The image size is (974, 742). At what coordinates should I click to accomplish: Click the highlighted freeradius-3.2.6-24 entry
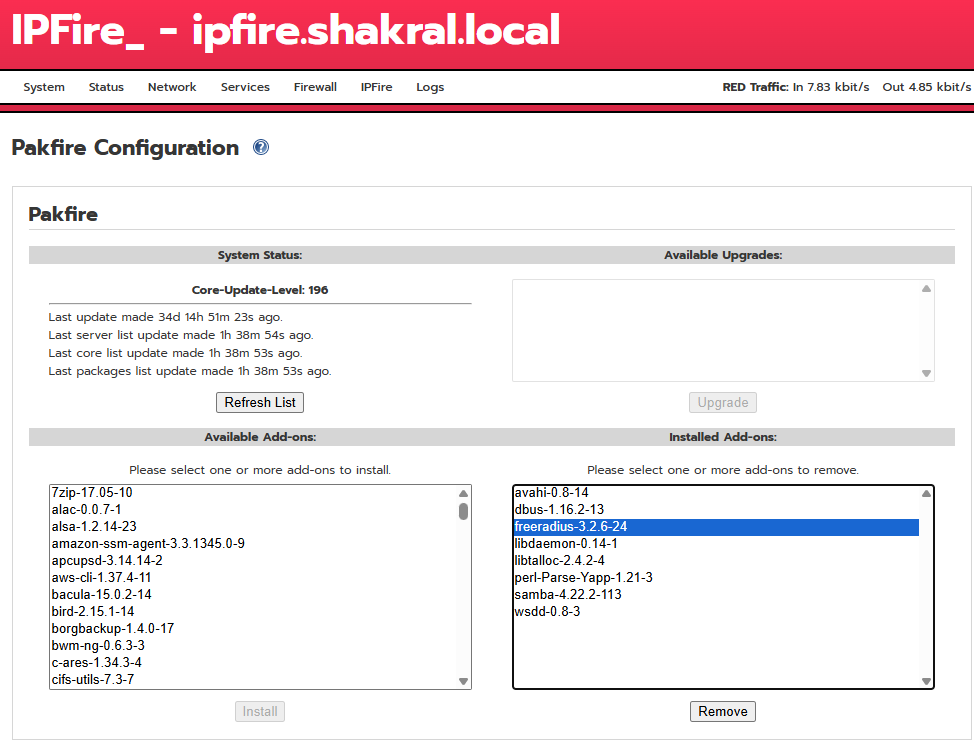click(716, 527)
